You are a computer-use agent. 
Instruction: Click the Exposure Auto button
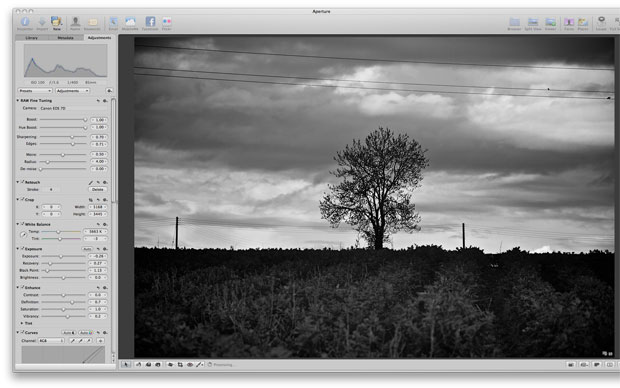click(x=87, y=249)
